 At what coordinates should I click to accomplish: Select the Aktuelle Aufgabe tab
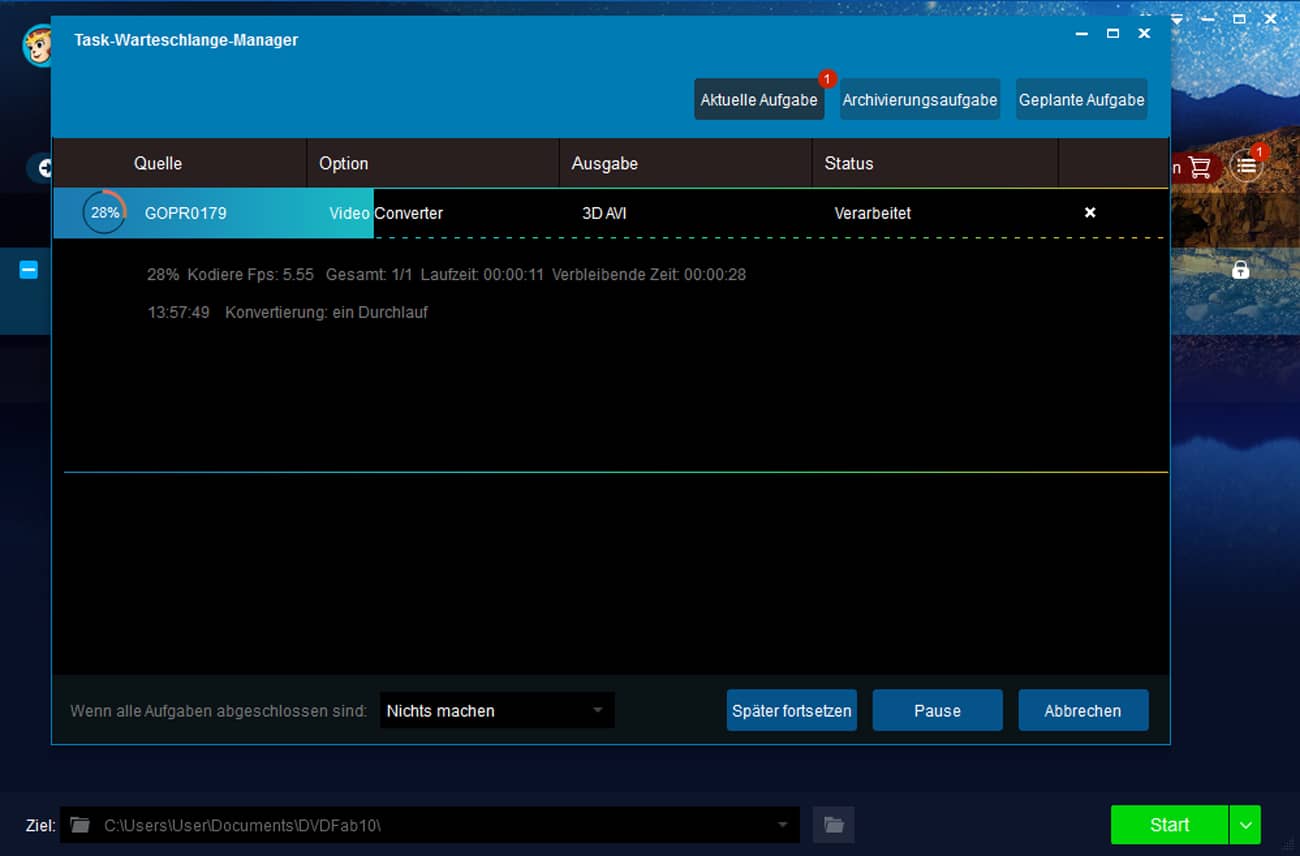pos(758,100)
